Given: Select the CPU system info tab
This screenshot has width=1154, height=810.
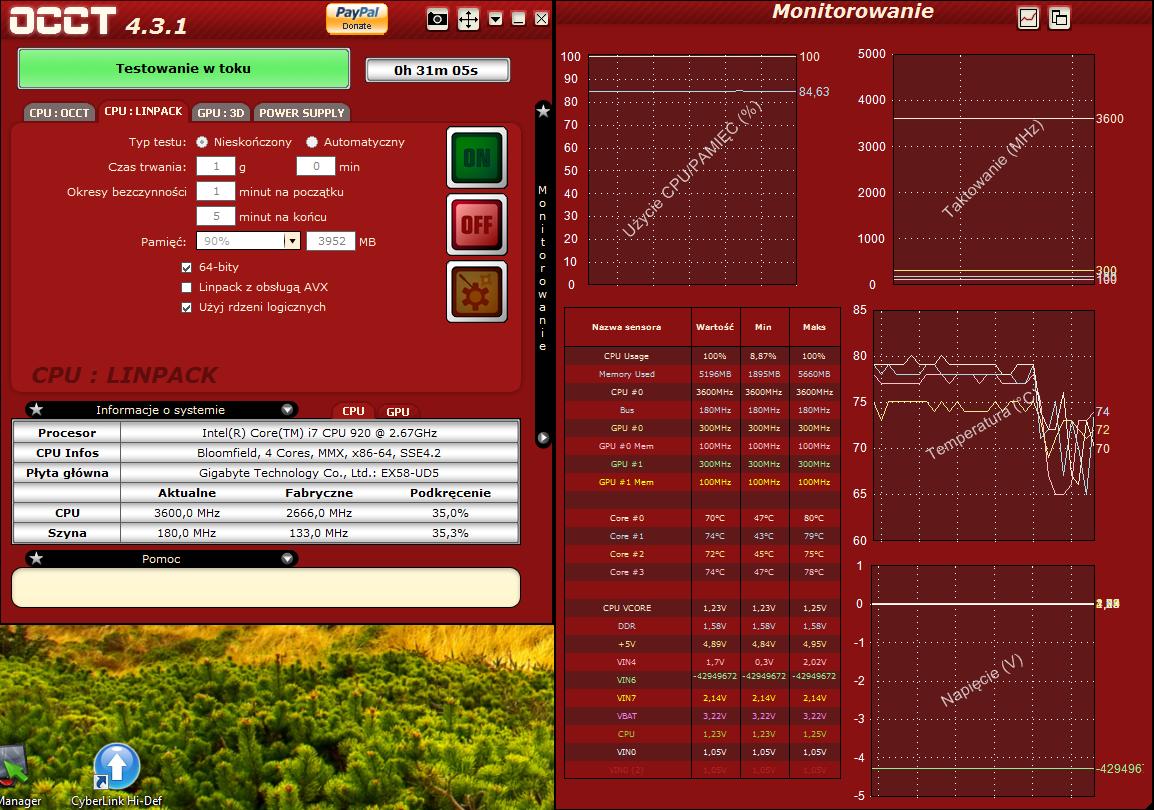Looking at the screenshot, I should coord(353,411).
